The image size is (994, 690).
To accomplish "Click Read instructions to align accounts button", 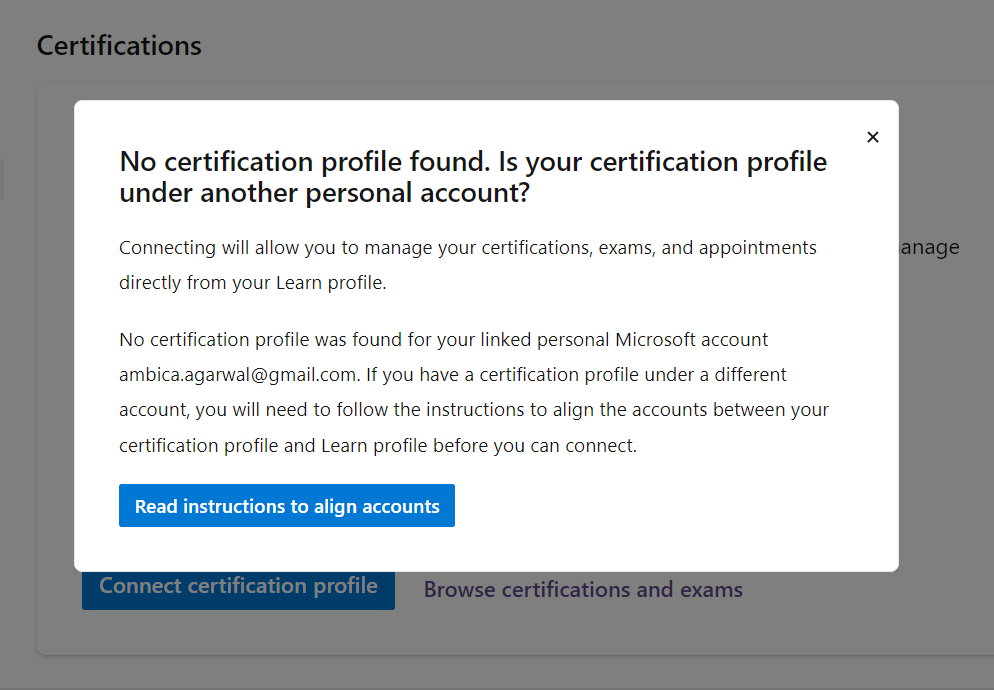I will tap(287, 506).
